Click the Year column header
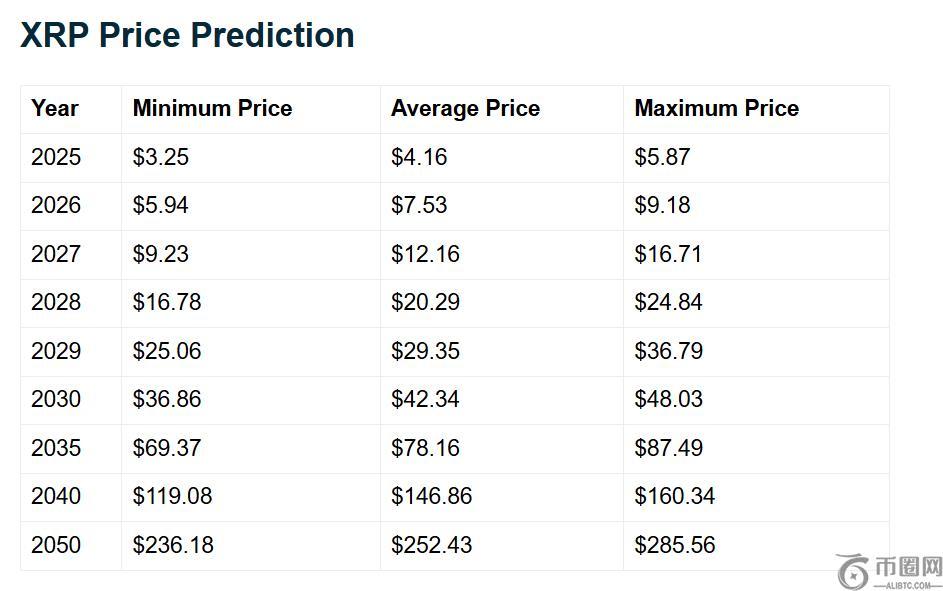This screenshot has width=943, height=591. 54,109
